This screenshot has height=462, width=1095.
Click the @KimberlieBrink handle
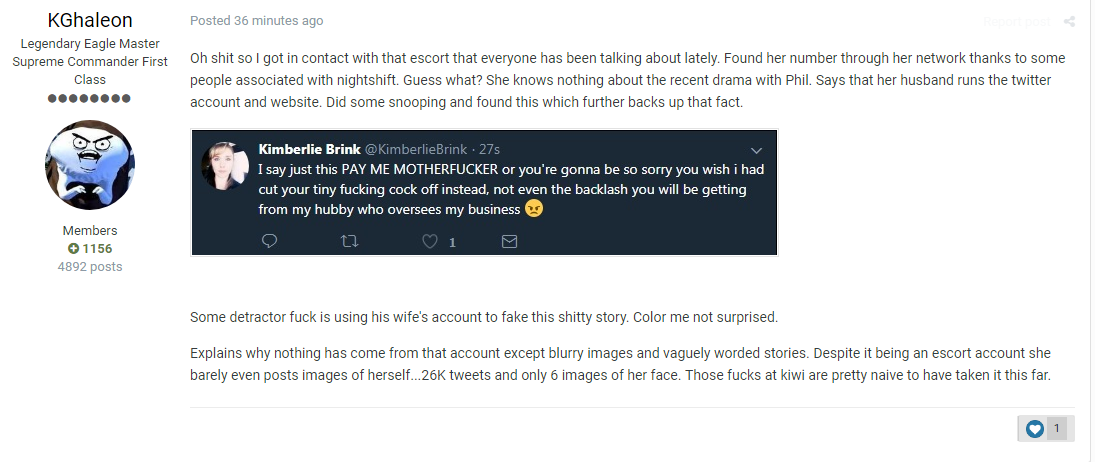click(416, 149)
